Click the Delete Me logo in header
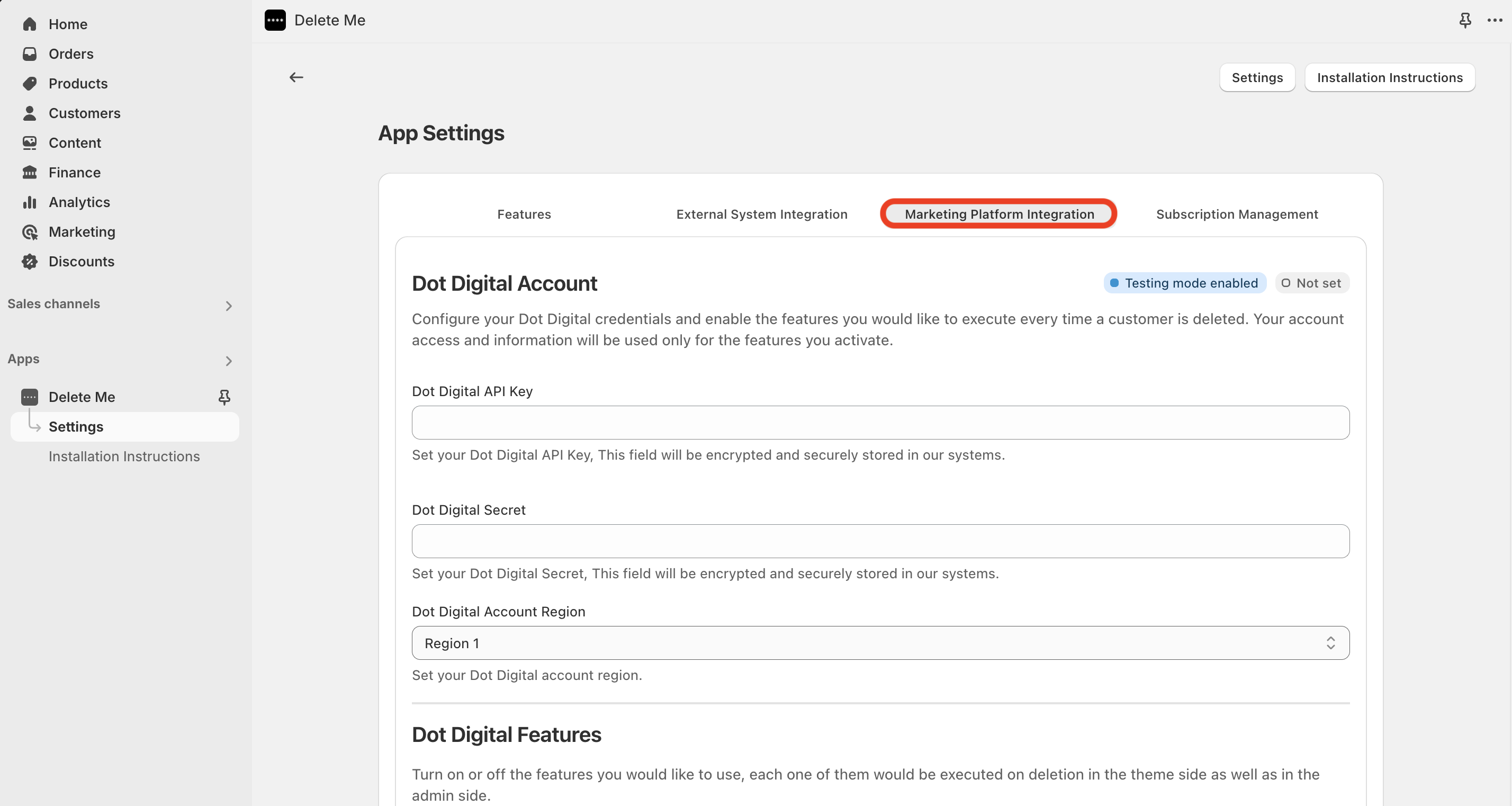This screenshot has width=1512, height=806. (x=275, y=20)
